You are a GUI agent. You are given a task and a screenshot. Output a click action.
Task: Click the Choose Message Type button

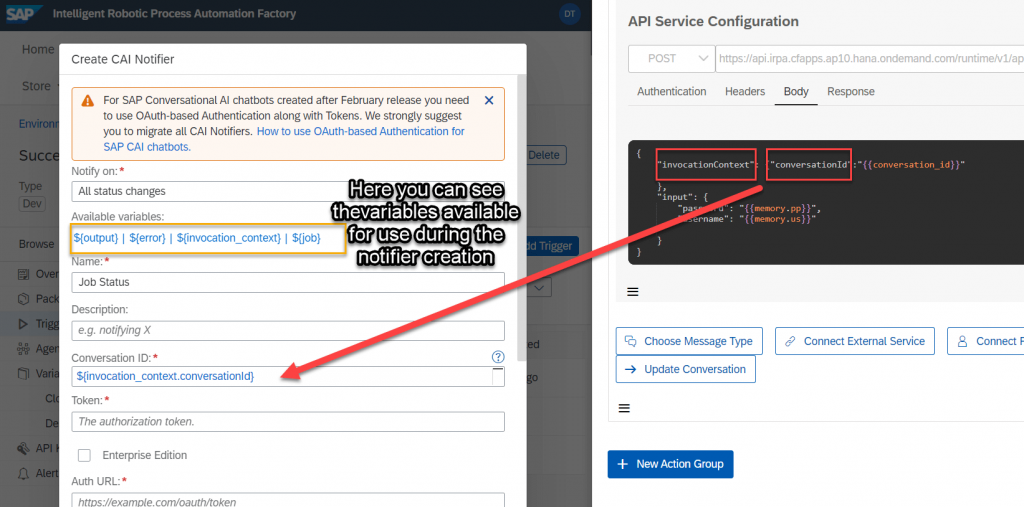coord(689,341)
